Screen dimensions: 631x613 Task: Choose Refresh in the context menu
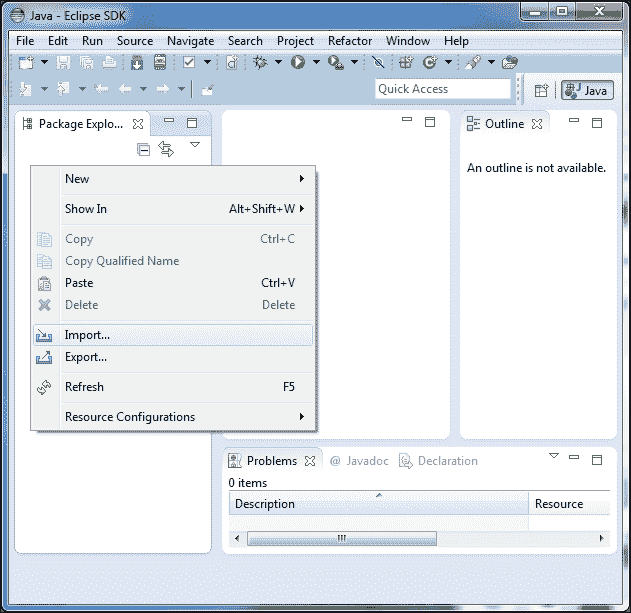coord(173,387)
